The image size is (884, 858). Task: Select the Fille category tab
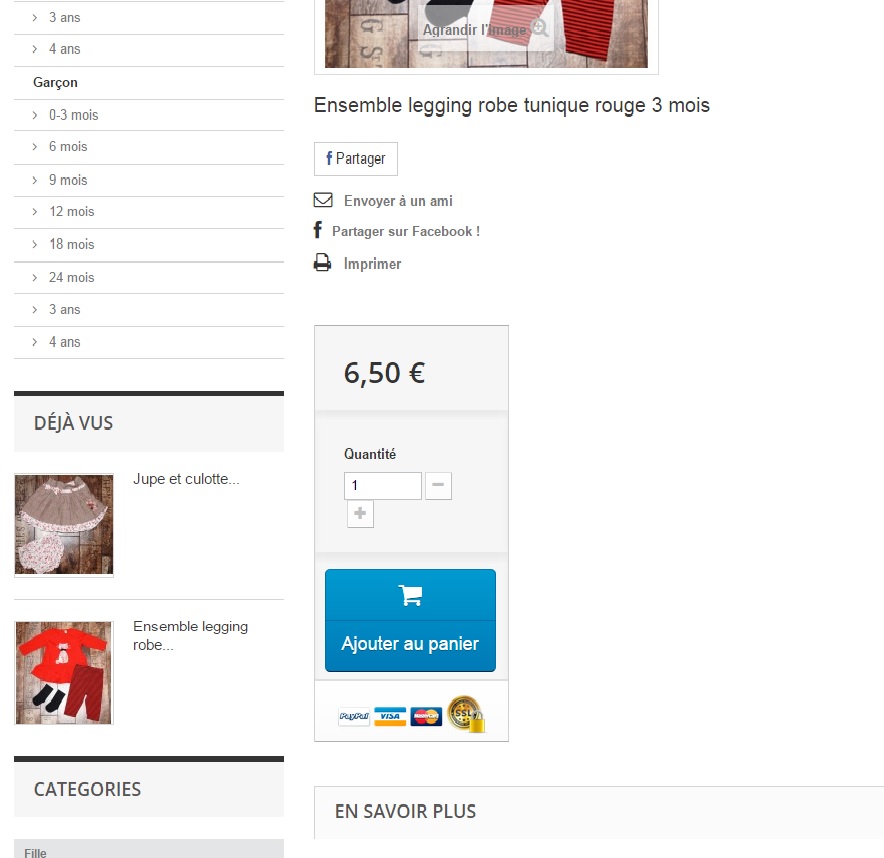(149, 849)
